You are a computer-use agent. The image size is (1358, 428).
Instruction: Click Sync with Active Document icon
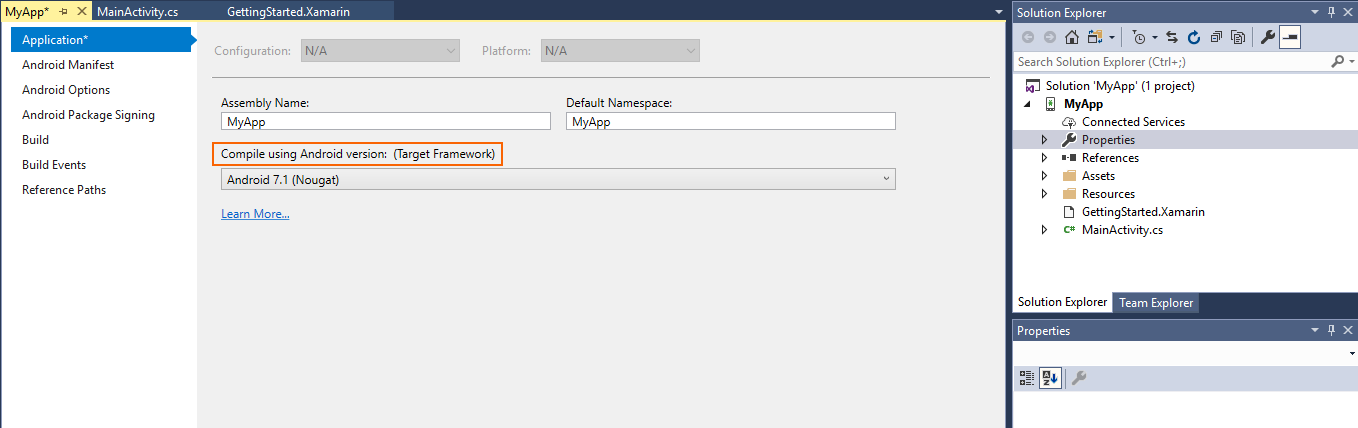[x=1173, y=37]
